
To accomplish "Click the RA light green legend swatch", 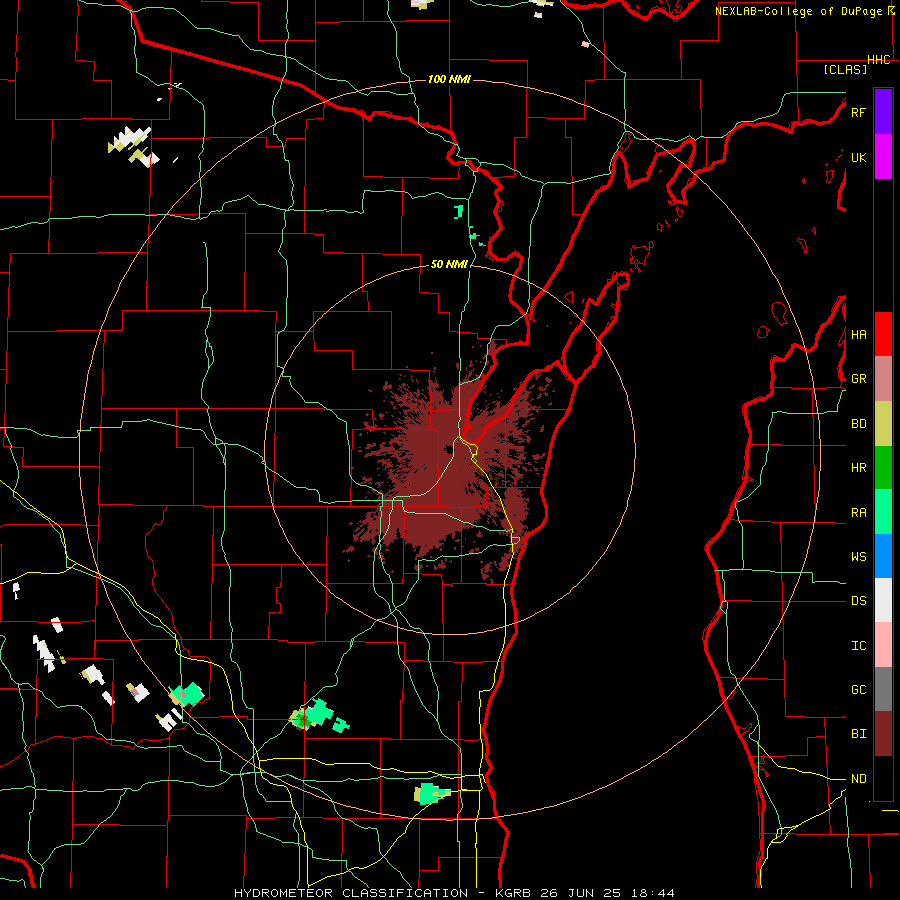I will tap(883, 512).
